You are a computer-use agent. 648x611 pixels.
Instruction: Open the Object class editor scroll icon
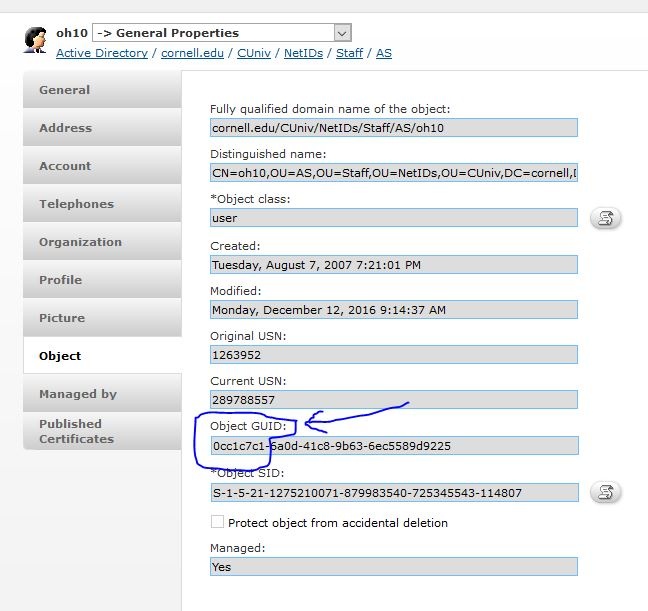[x=605, y=218]
